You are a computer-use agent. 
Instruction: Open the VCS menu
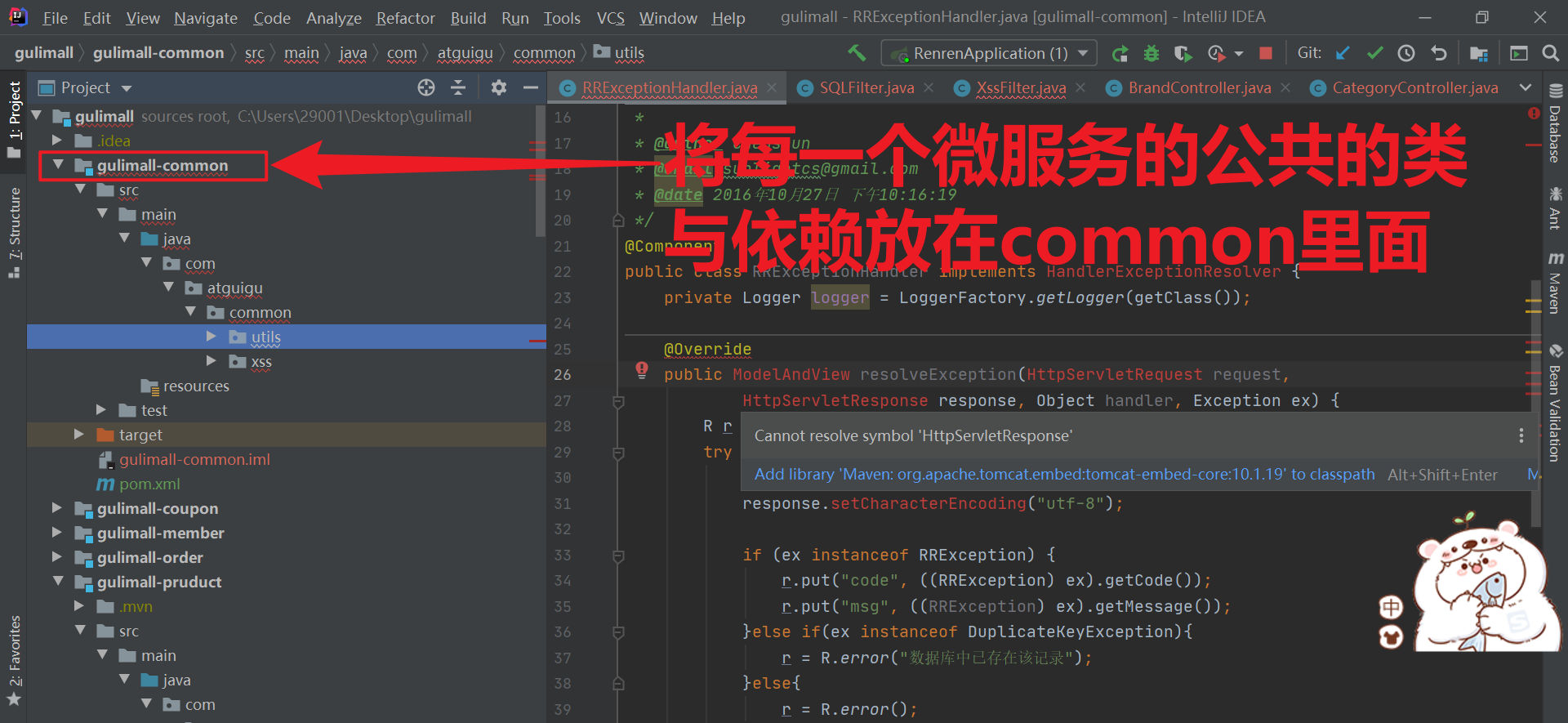(610, 18)
